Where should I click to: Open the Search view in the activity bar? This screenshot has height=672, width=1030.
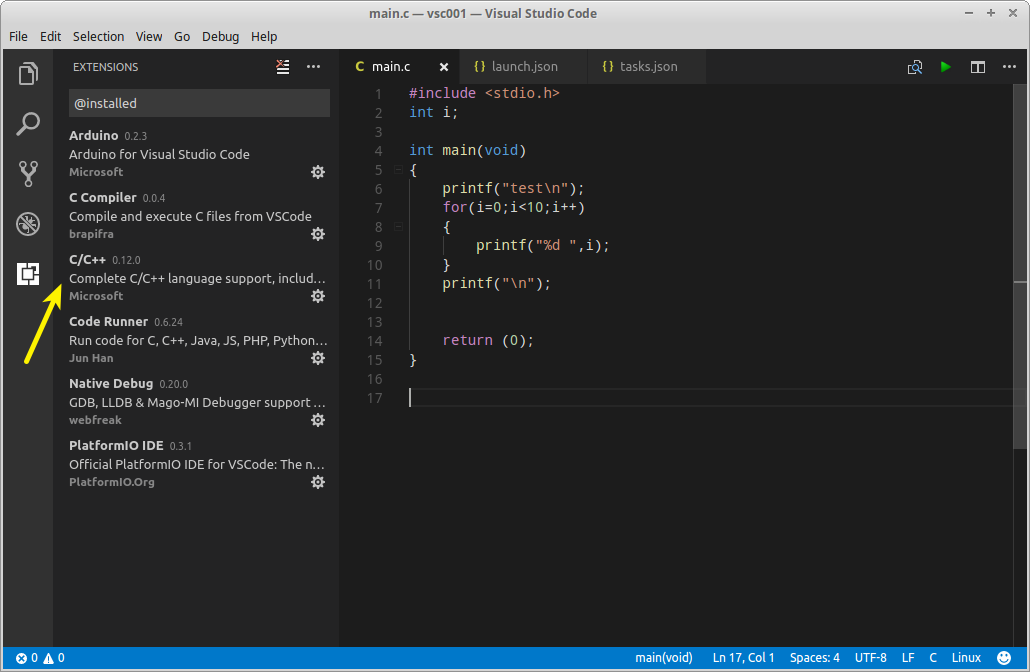[28, 123]
